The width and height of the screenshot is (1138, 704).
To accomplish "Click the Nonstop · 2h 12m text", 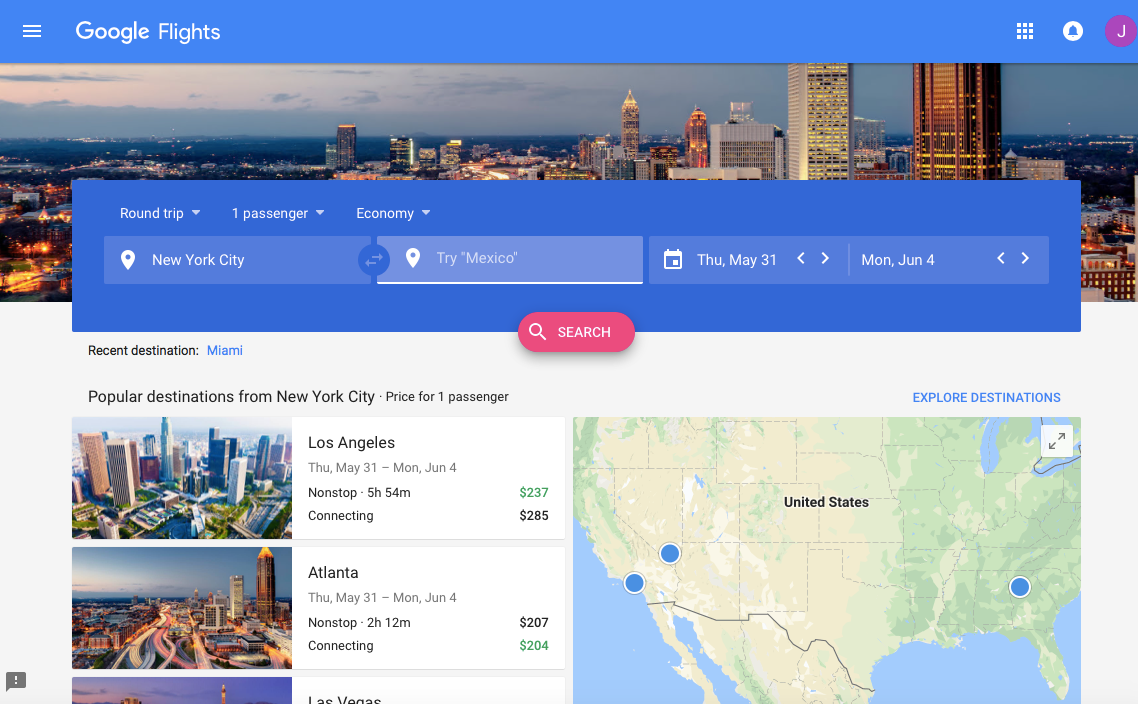I will pos(359,623).
